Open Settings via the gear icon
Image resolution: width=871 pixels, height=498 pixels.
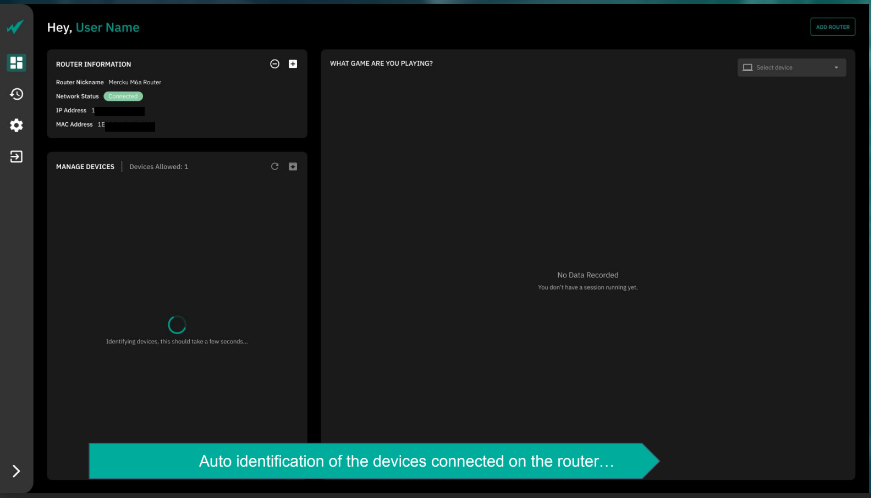[16, 125]
